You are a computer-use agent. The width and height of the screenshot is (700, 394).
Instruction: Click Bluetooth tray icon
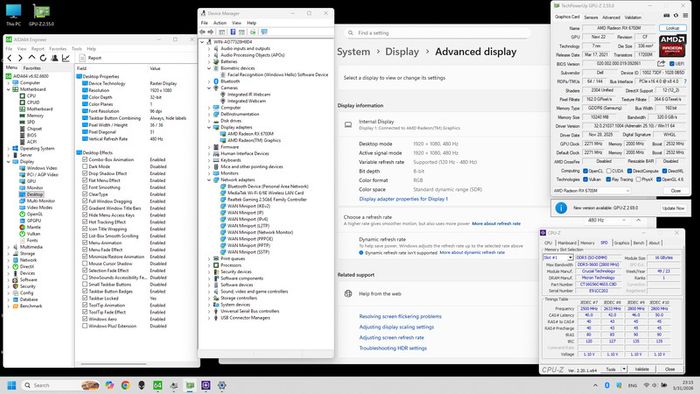coord(607,385)
